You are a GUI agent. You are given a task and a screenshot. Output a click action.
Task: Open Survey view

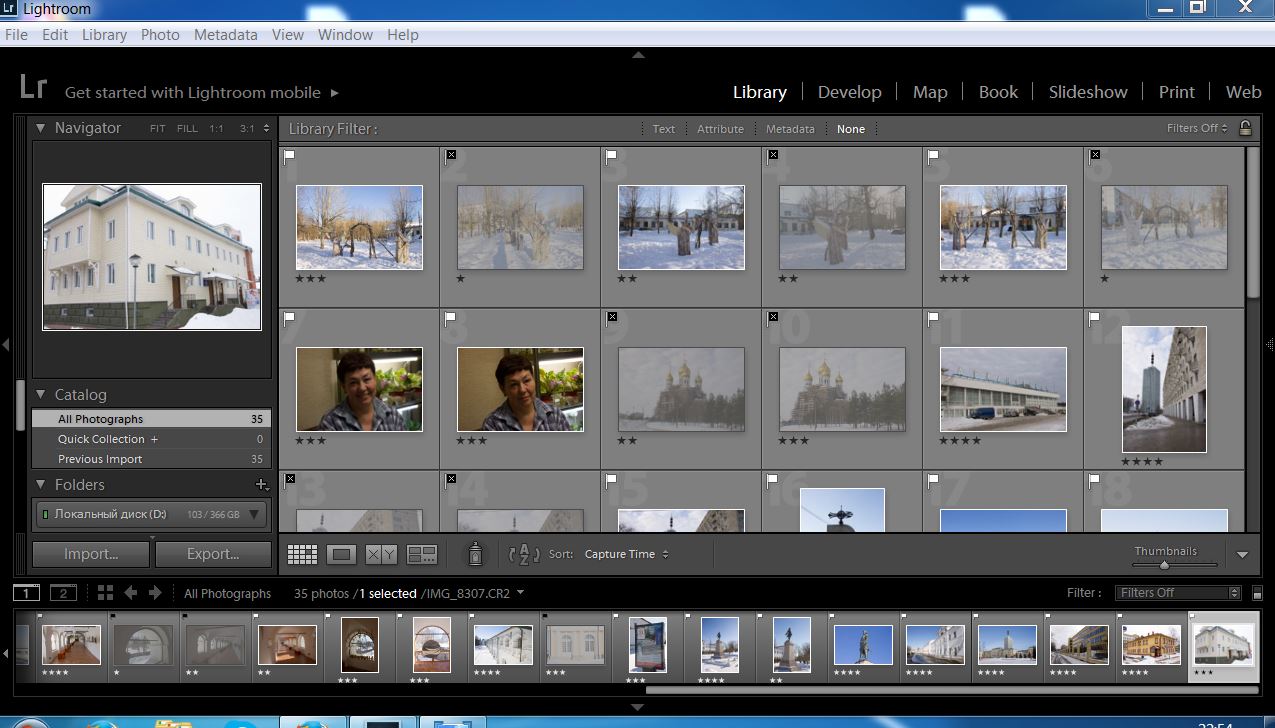click(x=422, y=554)
